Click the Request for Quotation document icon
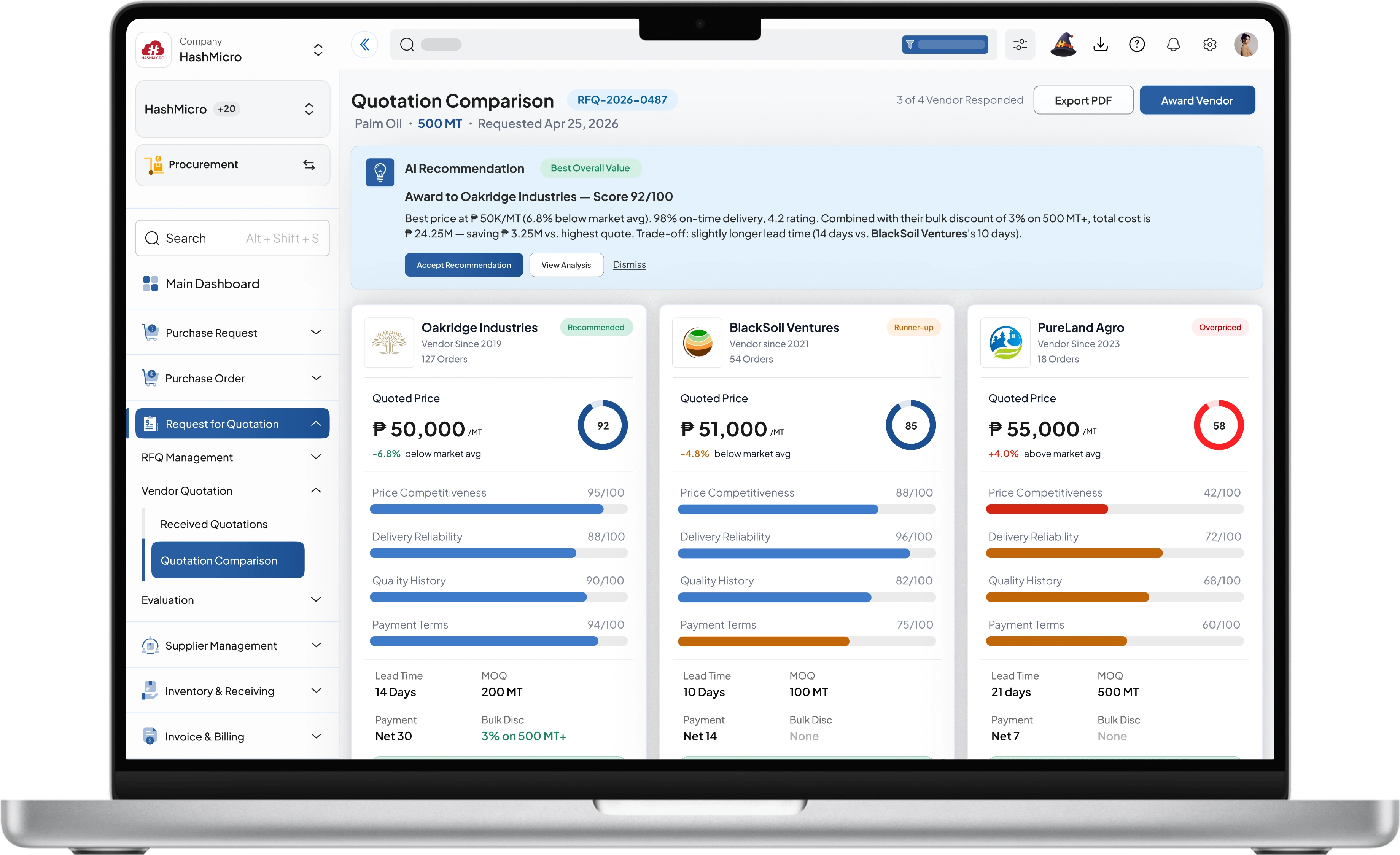 point(151,424)
